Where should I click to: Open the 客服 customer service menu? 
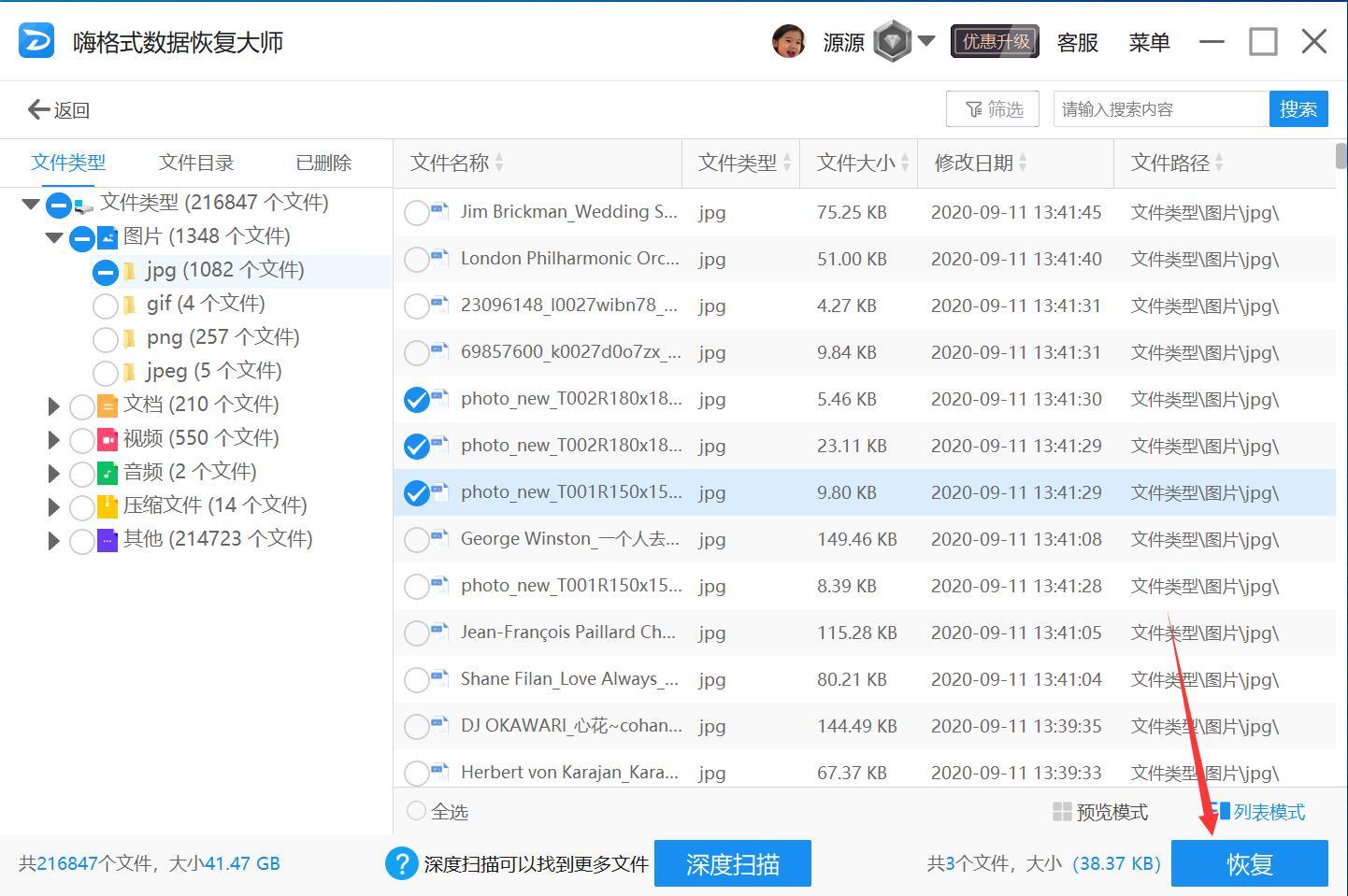click(x=1077, y=42)
